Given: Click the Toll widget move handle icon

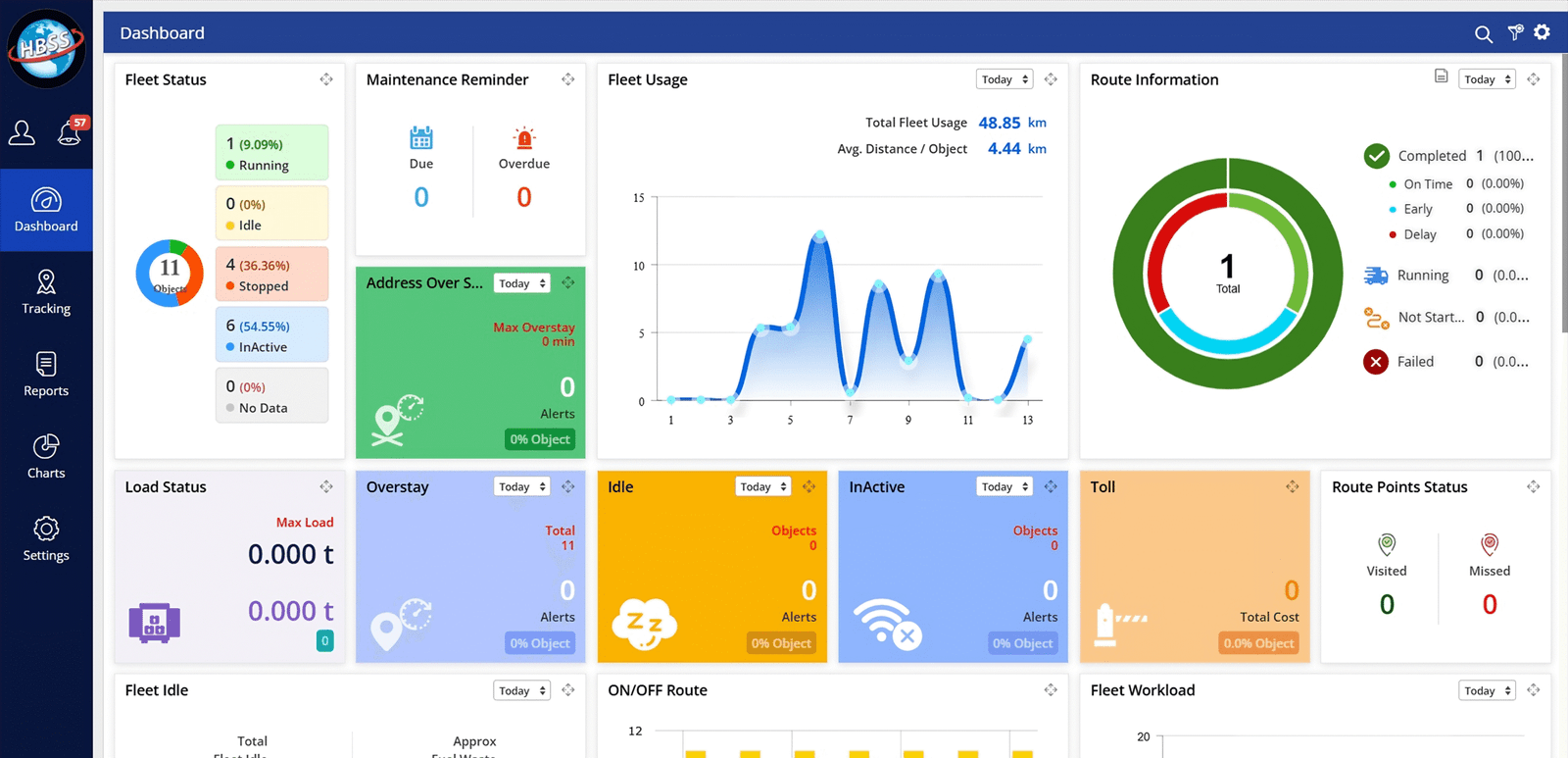Looking at the screenshot, I should [1293, 486].
